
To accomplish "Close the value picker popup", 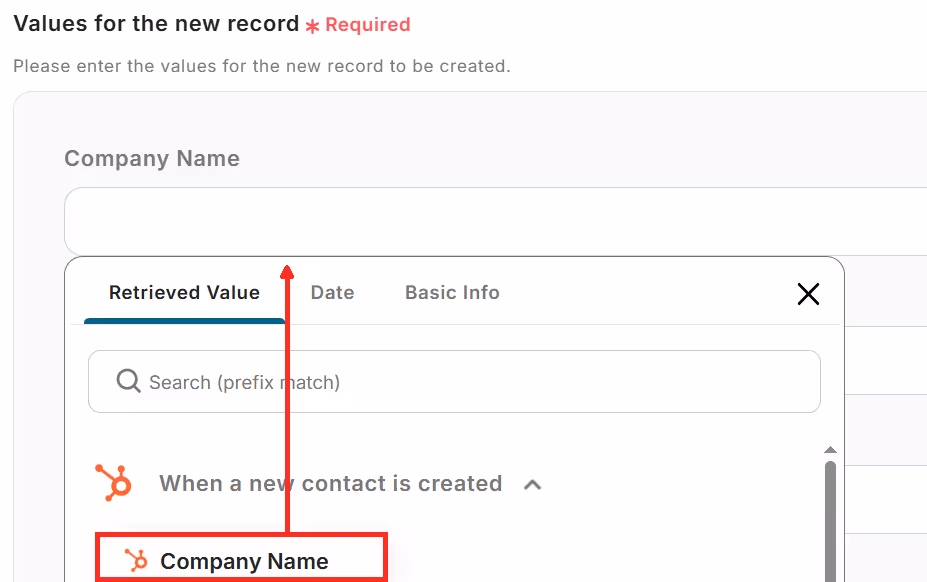I will tap(808, 293).
